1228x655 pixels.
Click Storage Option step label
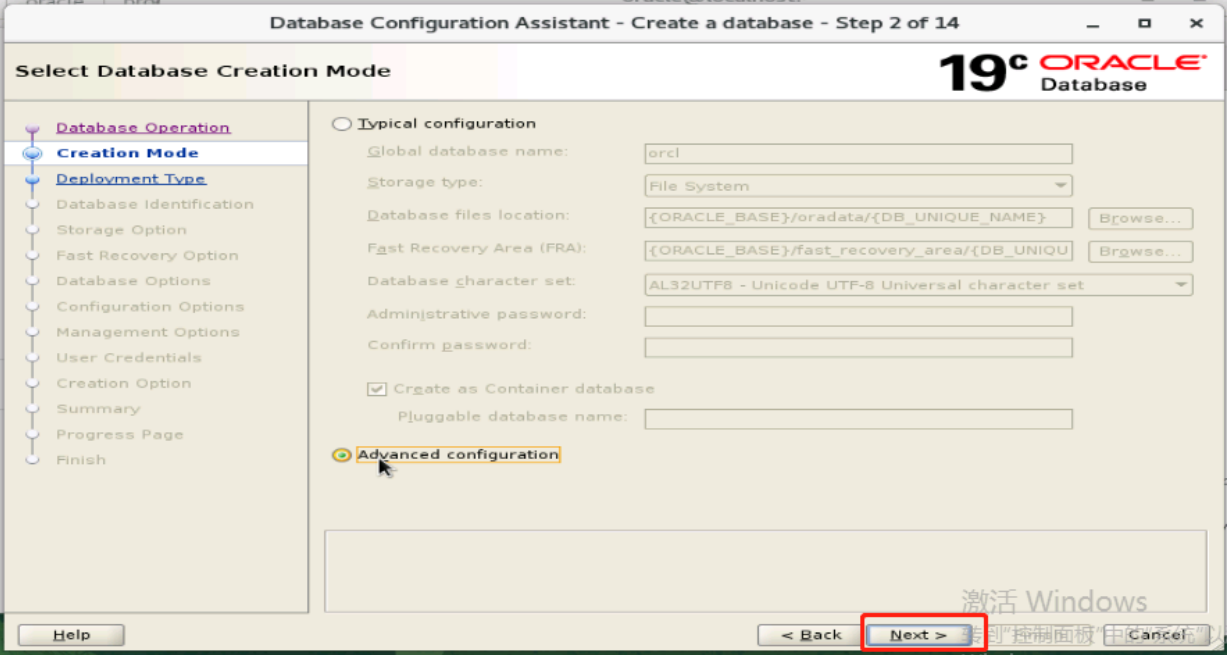click(x=121, y=230)
